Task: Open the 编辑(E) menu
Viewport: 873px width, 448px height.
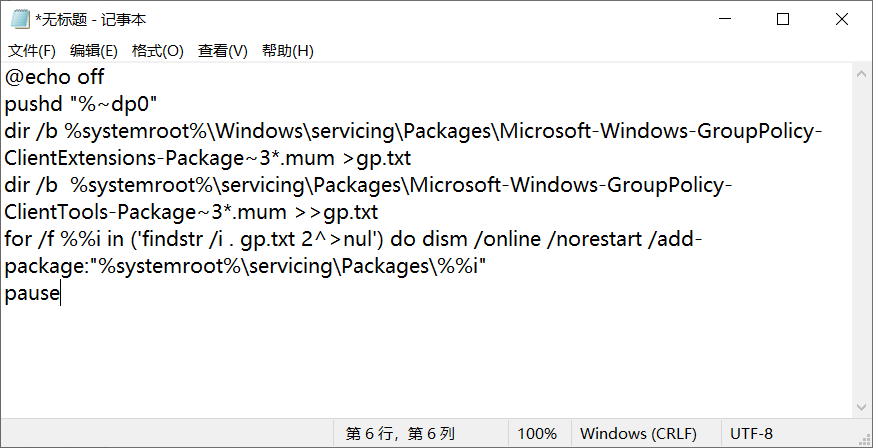Action: pyautogui.click(x=94, y=51)
